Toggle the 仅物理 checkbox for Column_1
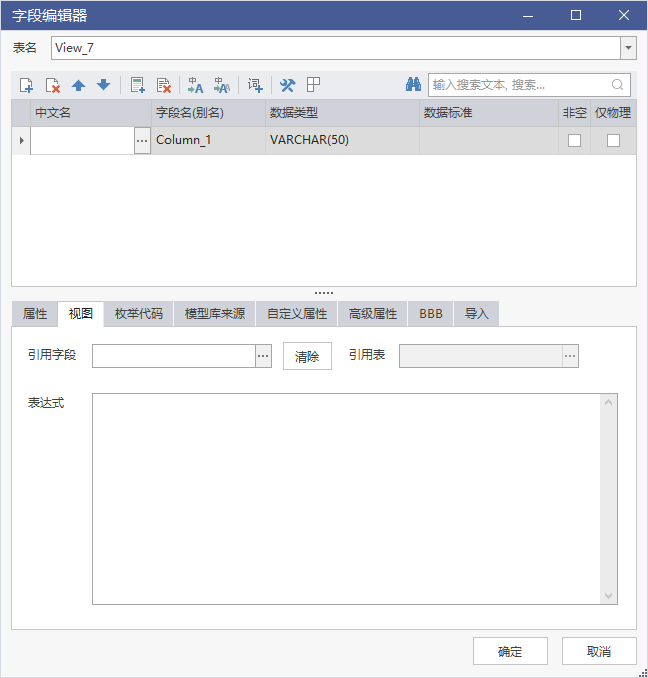 pyautogui.click(x=613, y=141)
